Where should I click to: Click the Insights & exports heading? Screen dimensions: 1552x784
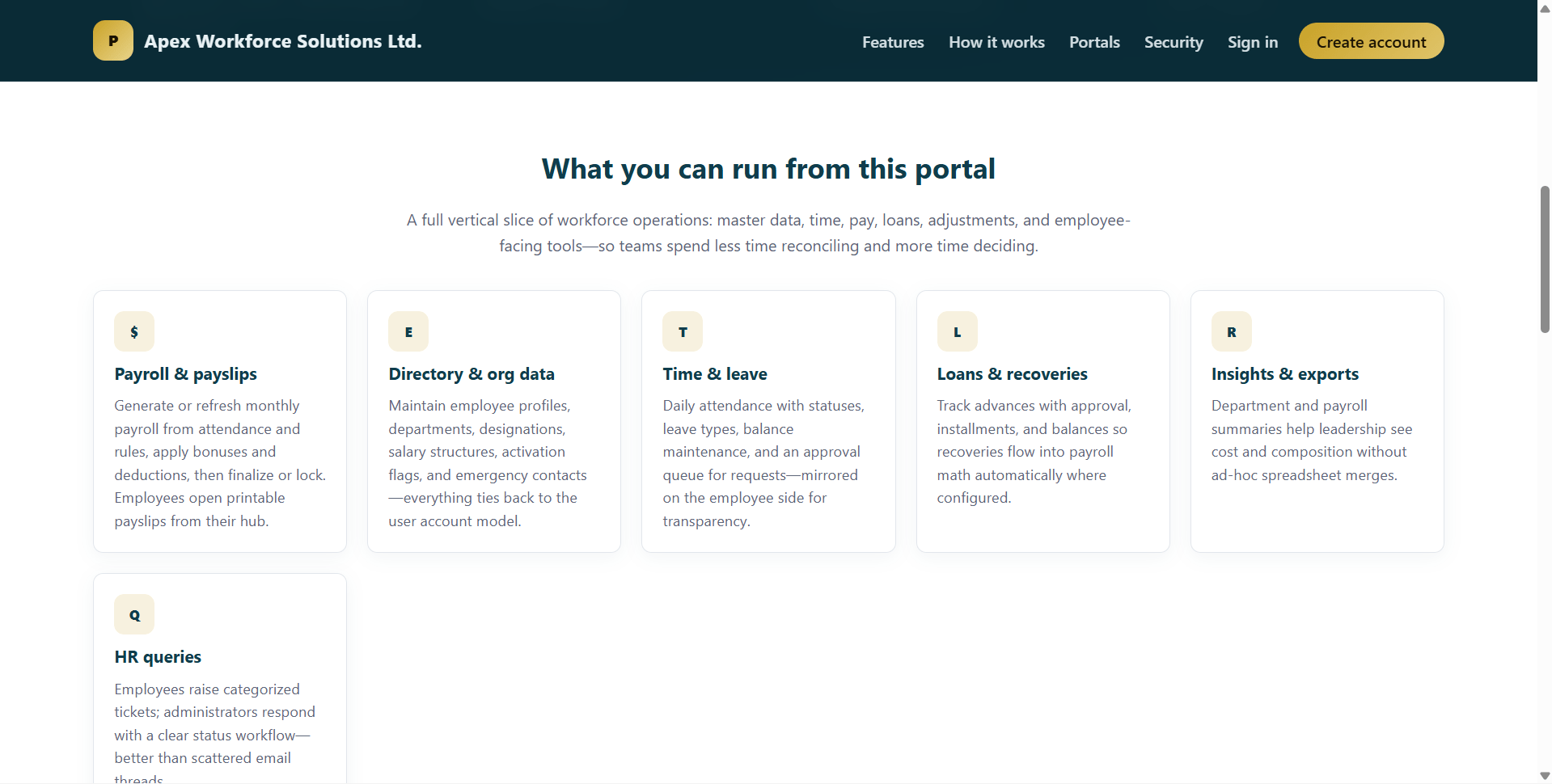coord(1284,374)
